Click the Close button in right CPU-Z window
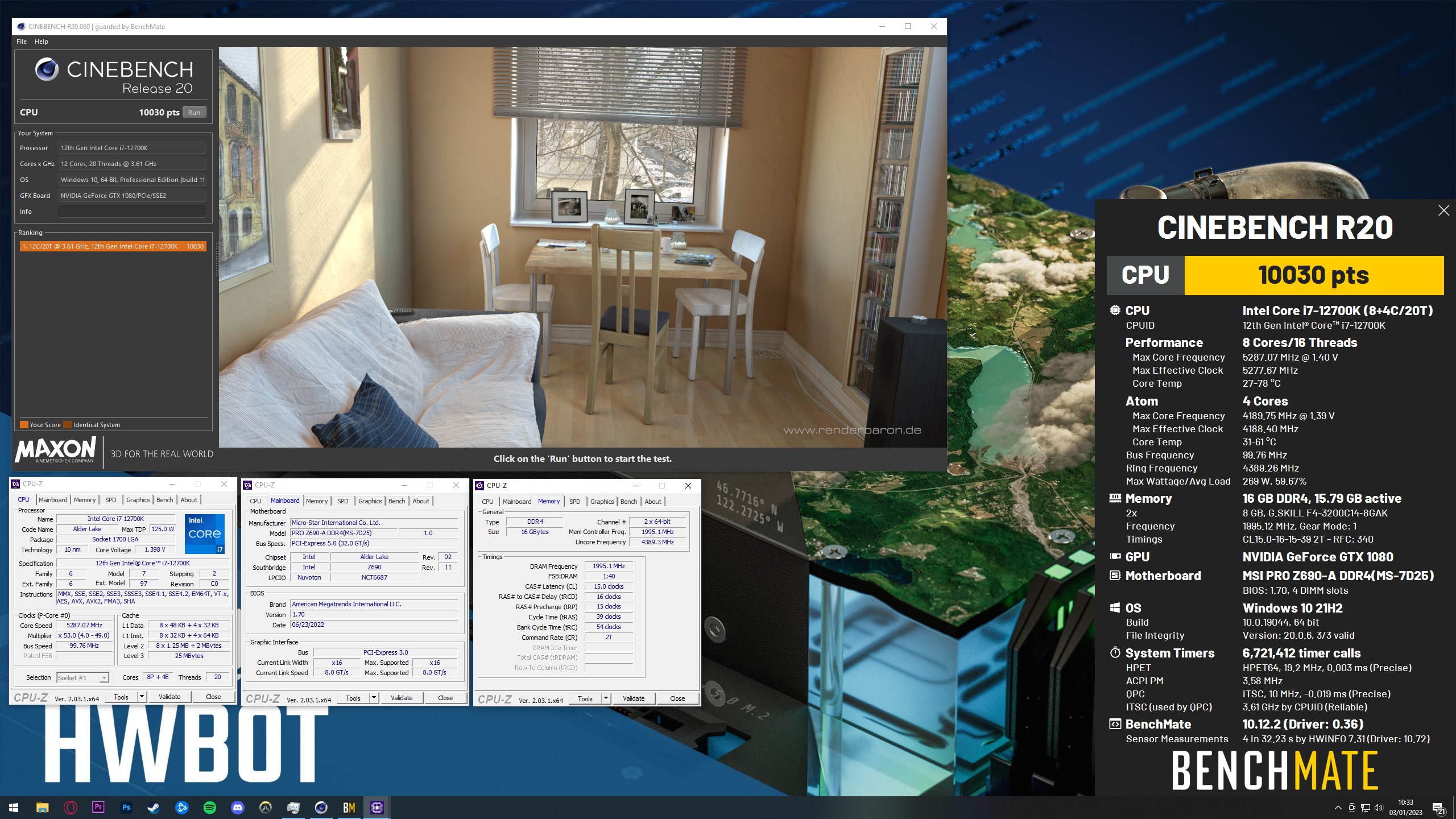Viewport: 1456px width, 819px height. 677,698
